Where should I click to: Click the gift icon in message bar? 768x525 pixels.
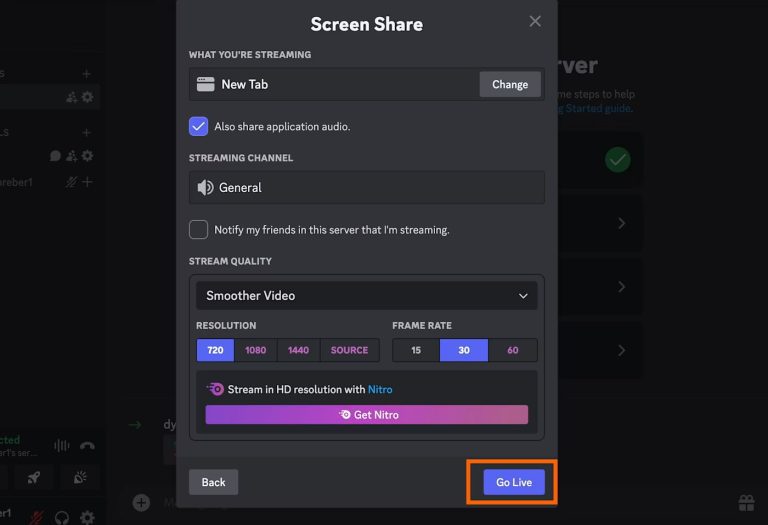(746, 502)
